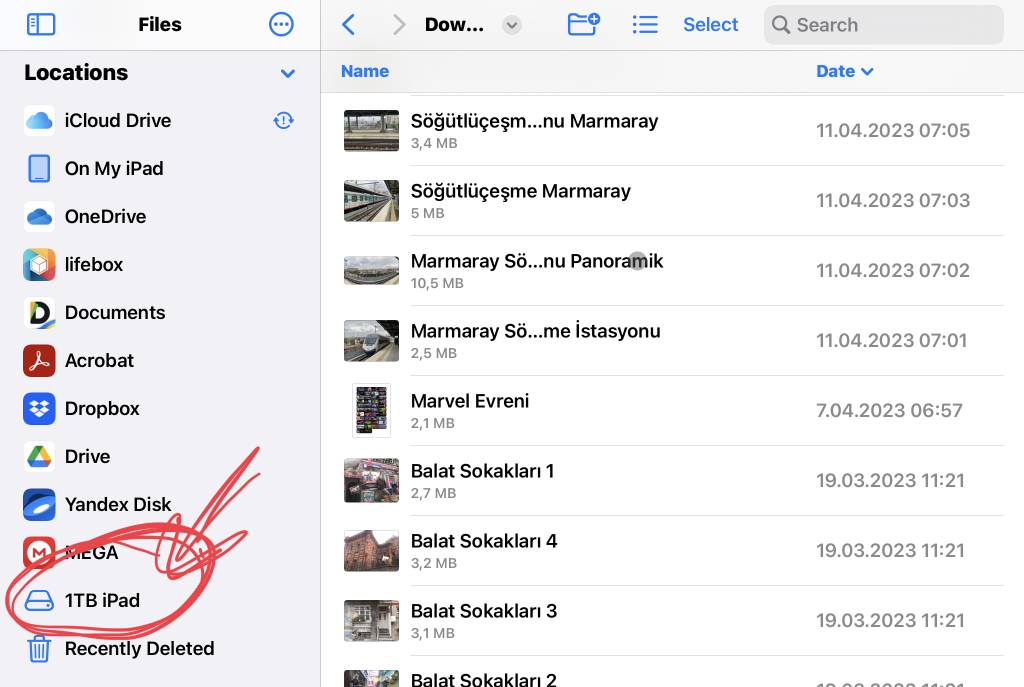Go back using the left arrow
1024x687 pixels.
[x=348, y=25]
